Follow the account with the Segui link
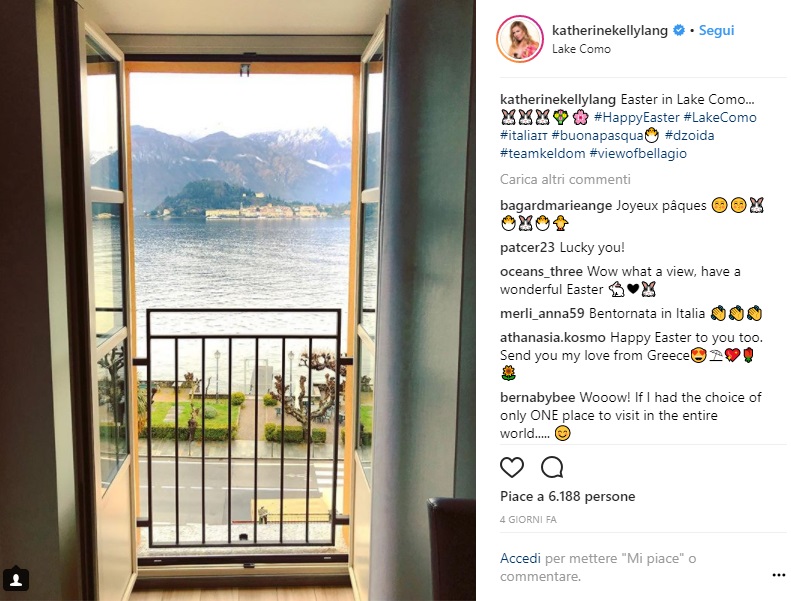Image resolution: width=791 pixels, height=601 pixels. point(716,30)
